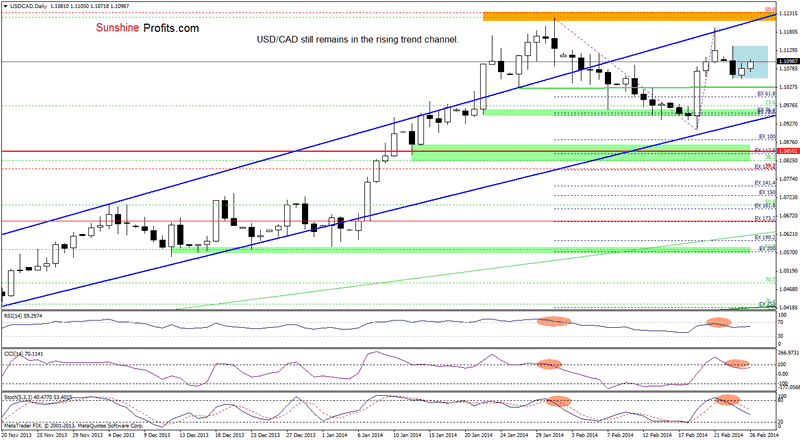Select the orange ellipse on RSI near 21 Feb 2014
Image resolution: width=800 pixels, height=440 pixels.
click(718, 322)
